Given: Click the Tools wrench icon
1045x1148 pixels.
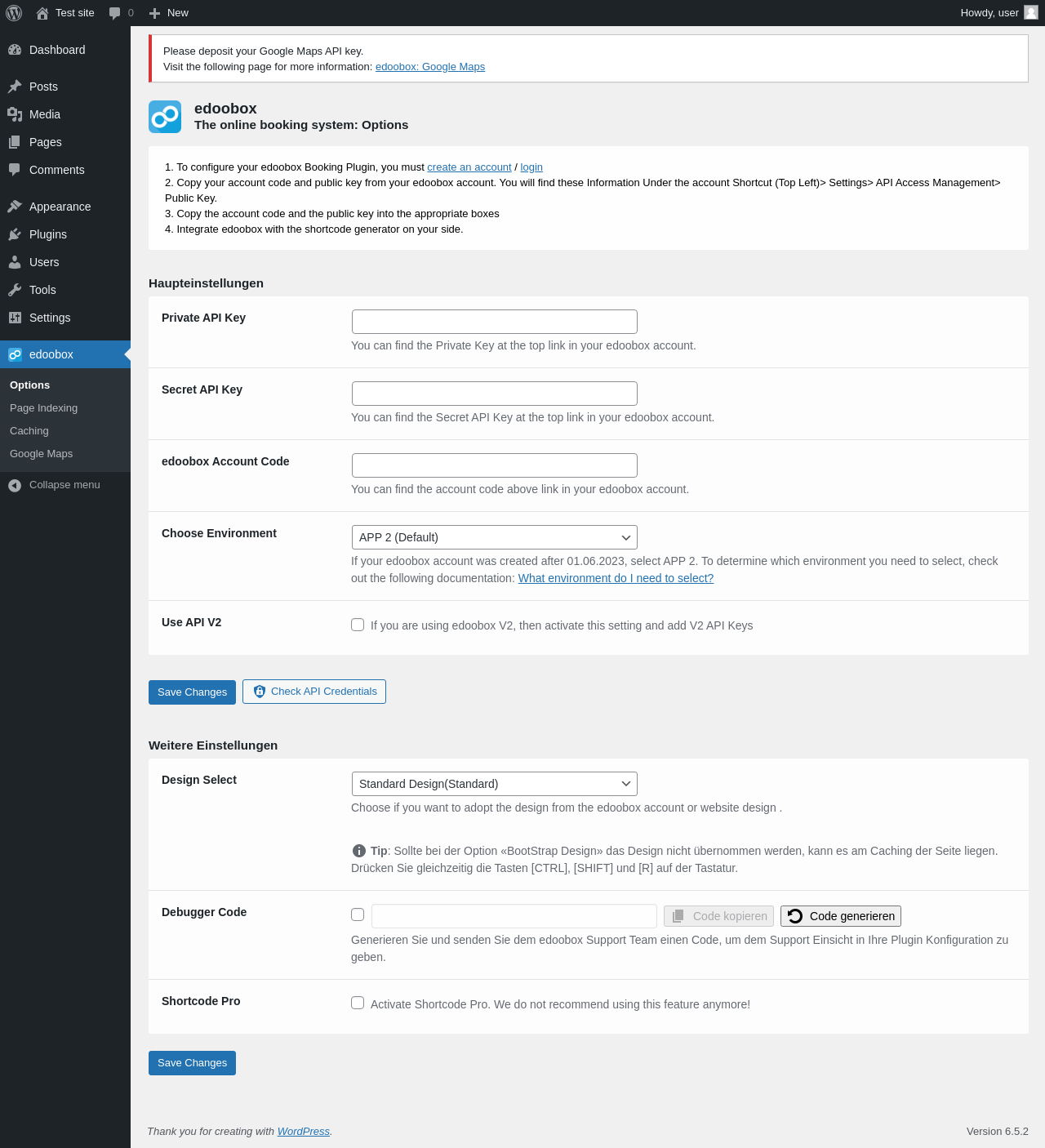Looking at the screenshot, I should tap(15, 290).
